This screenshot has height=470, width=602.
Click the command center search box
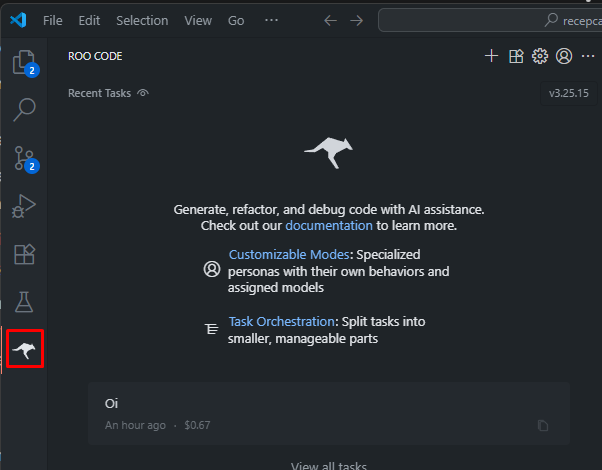490,20
